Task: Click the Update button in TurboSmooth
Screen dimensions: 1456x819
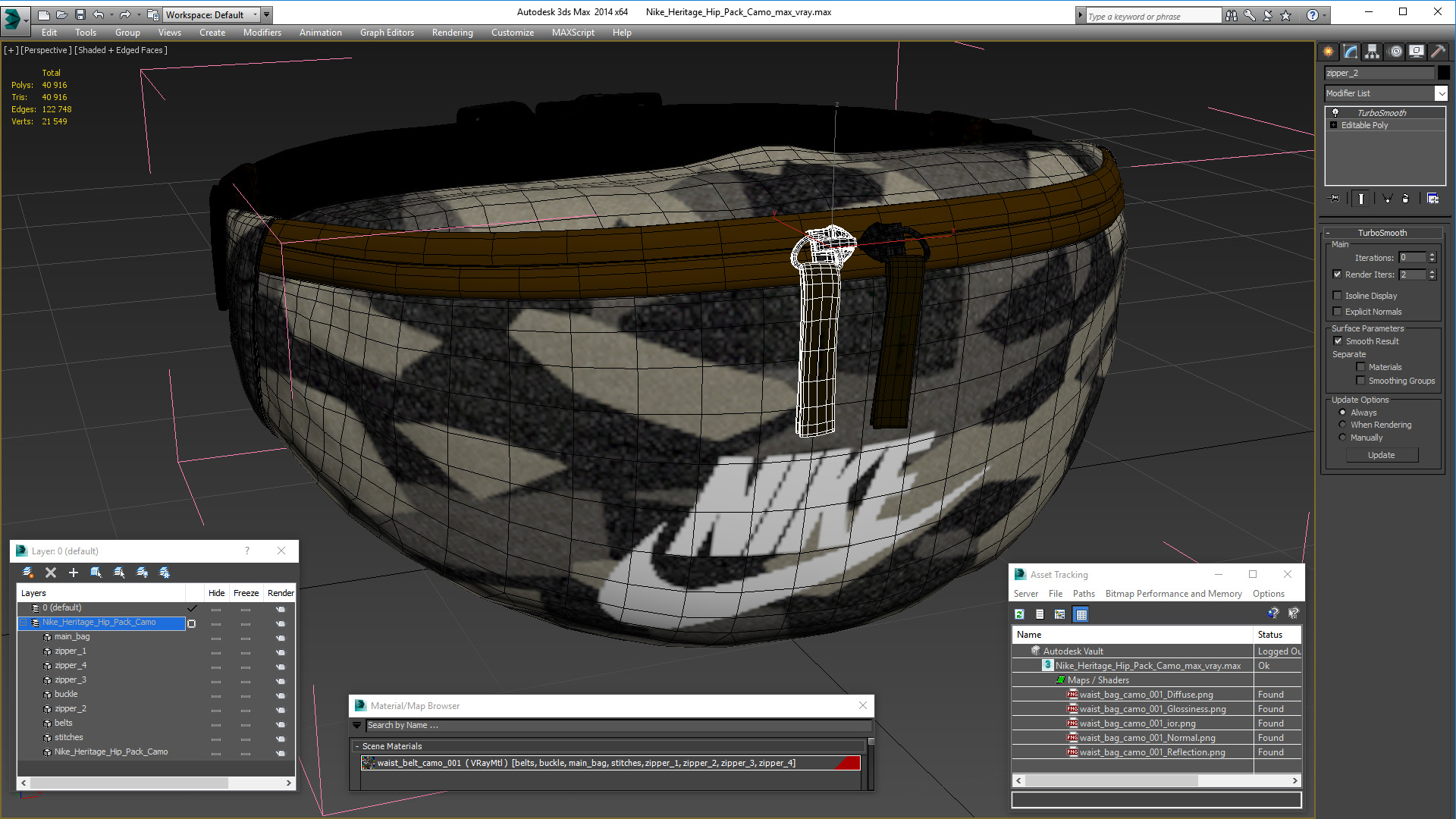Action: [1382, 455]
